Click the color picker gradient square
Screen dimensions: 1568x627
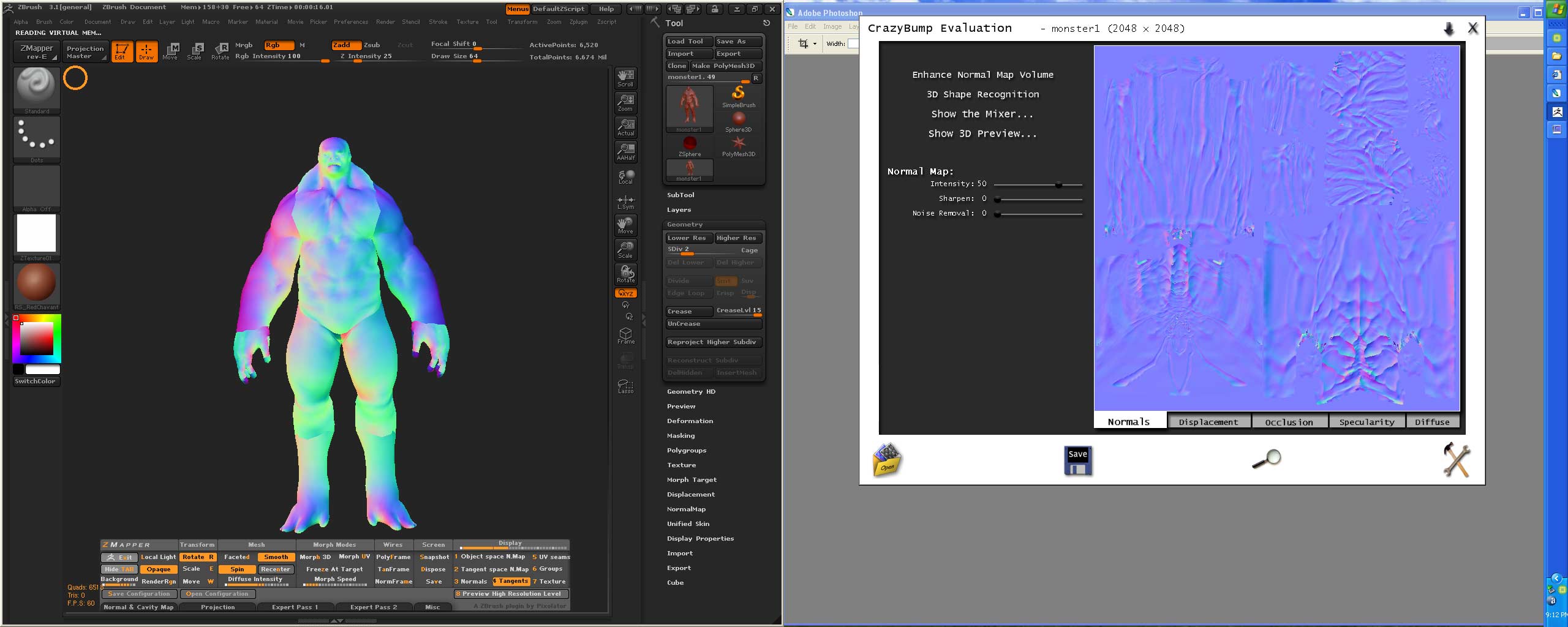[37, 339]
